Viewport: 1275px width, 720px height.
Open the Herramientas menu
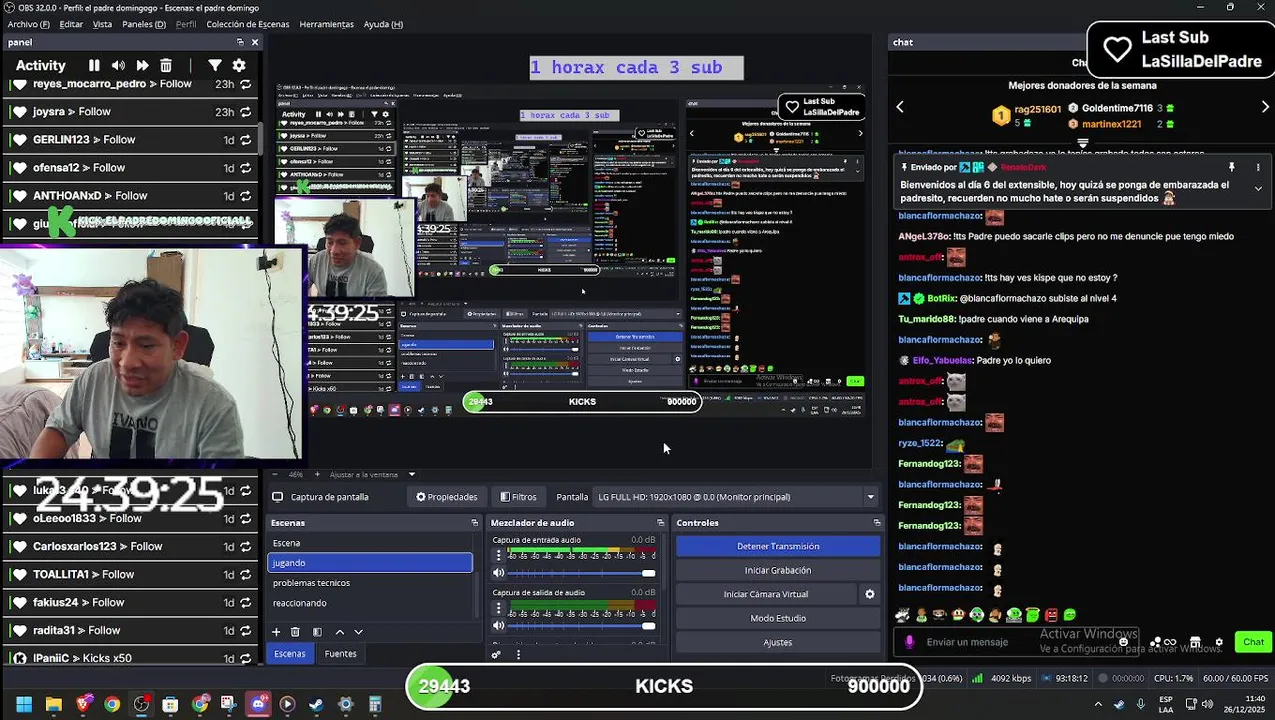pyautogui.click(x=326, y=24)
